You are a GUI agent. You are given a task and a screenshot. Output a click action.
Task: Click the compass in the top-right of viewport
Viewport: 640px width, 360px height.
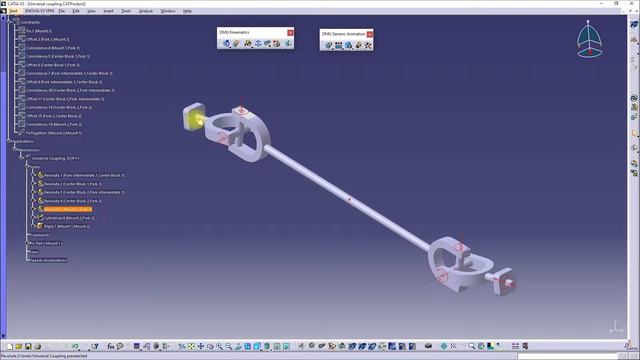coord(589,39)
